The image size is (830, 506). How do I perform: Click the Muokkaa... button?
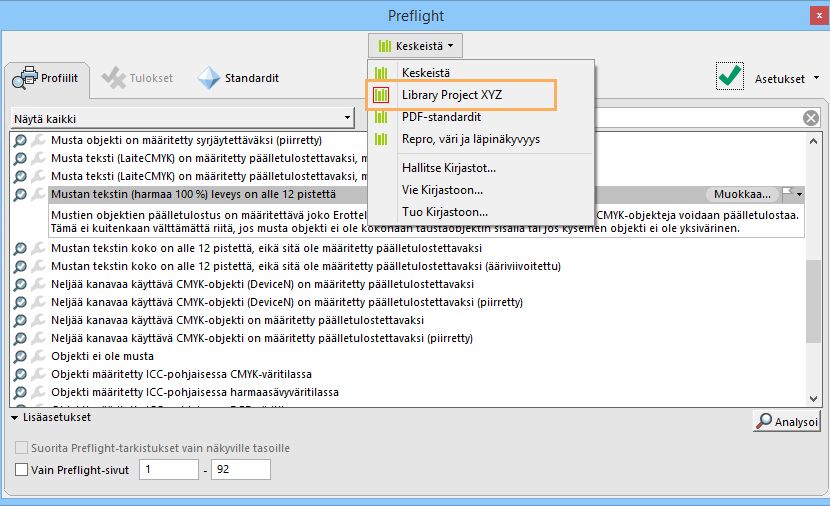click(742, 194)
